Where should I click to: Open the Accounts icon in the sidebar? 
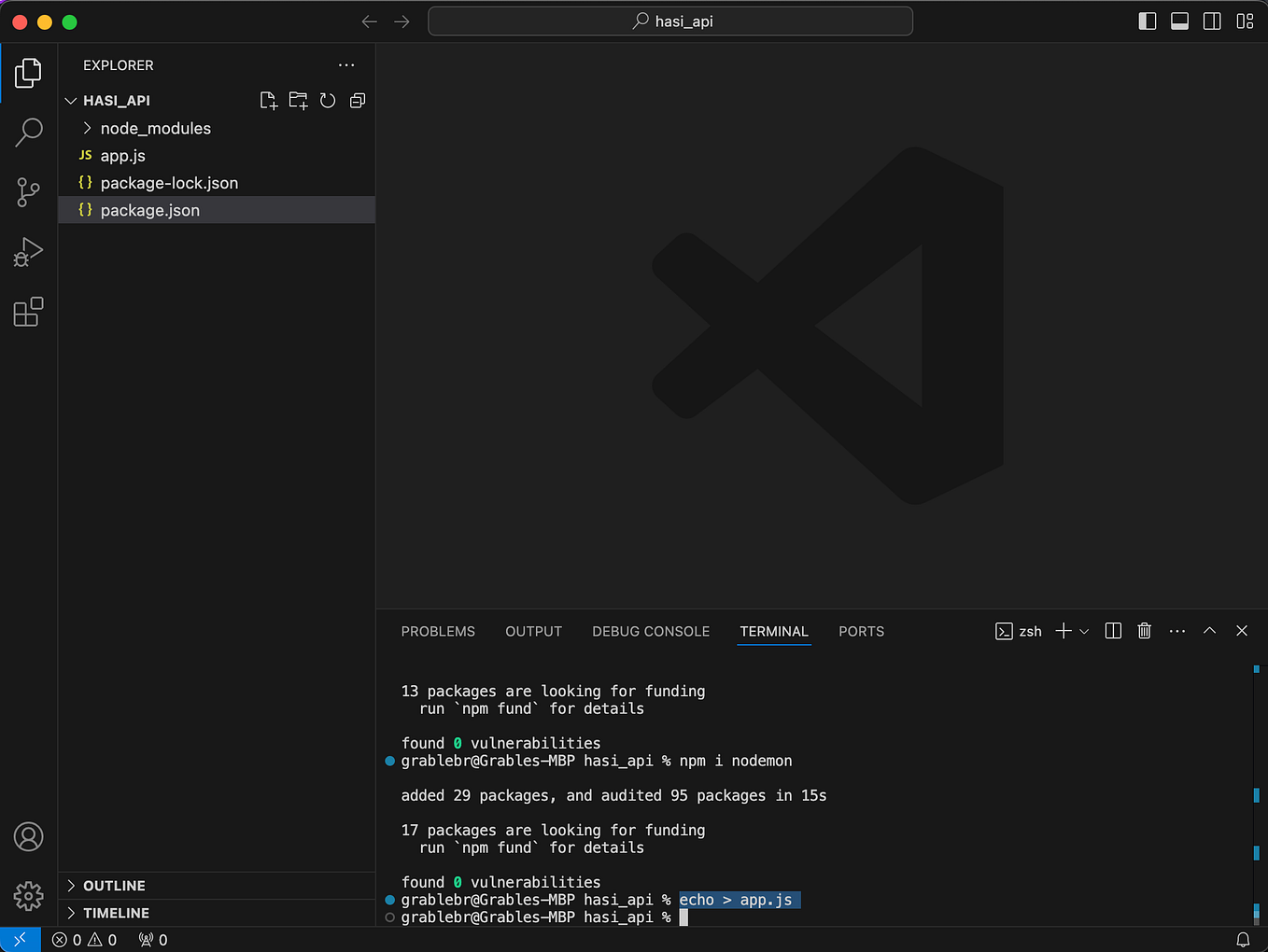pyautogui.click(x=28, y=837)
